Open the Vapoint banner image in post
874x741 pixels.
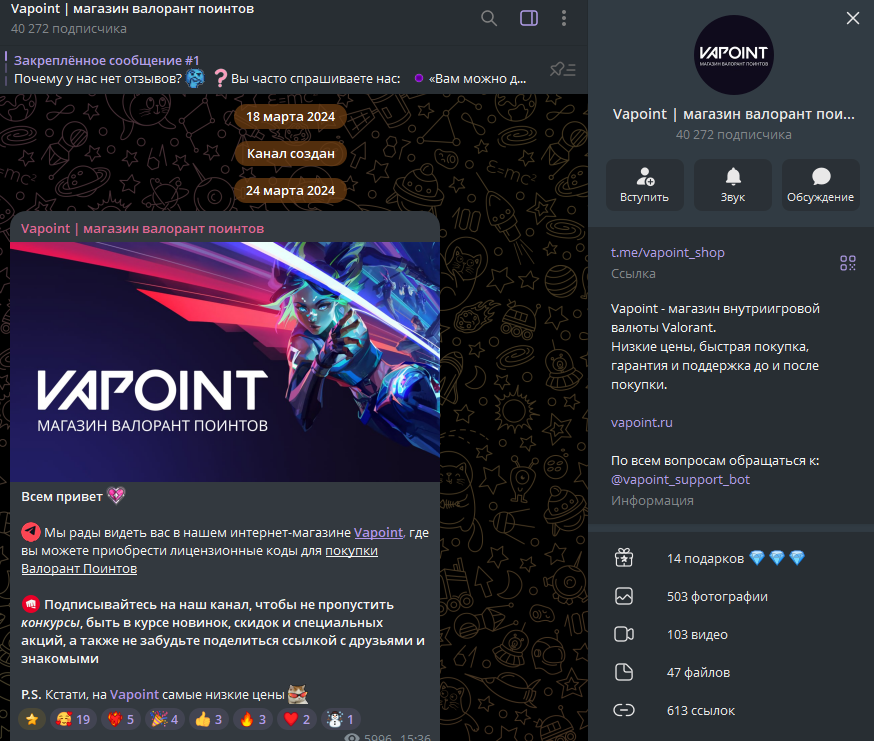point(225,362)
